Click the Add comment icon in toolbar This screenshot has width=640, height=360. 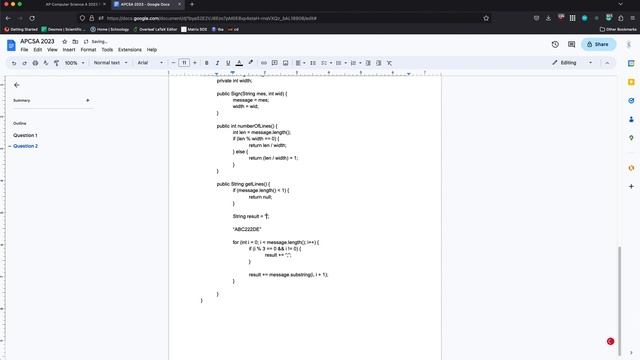pyautogui.click(x=275, y=63)
